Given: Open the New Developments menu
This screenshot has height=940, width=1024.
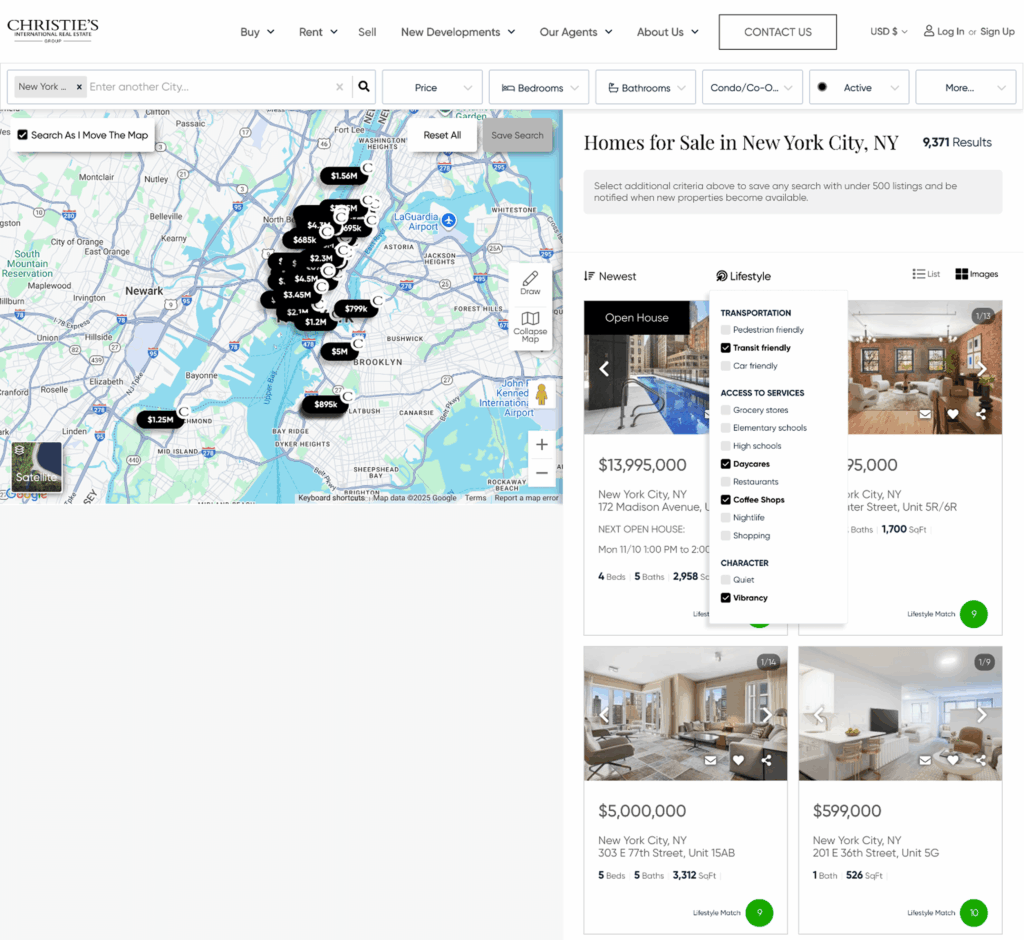Looking at the screenshot, I should coord(457,32).
